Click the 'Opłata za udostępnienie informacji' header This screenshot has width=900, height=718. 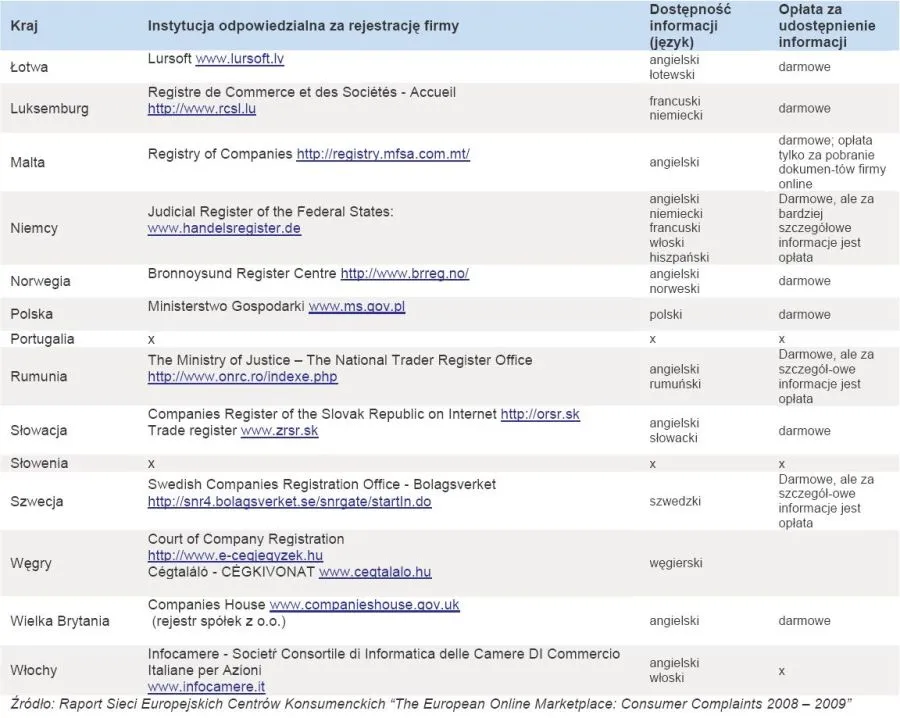826,25
